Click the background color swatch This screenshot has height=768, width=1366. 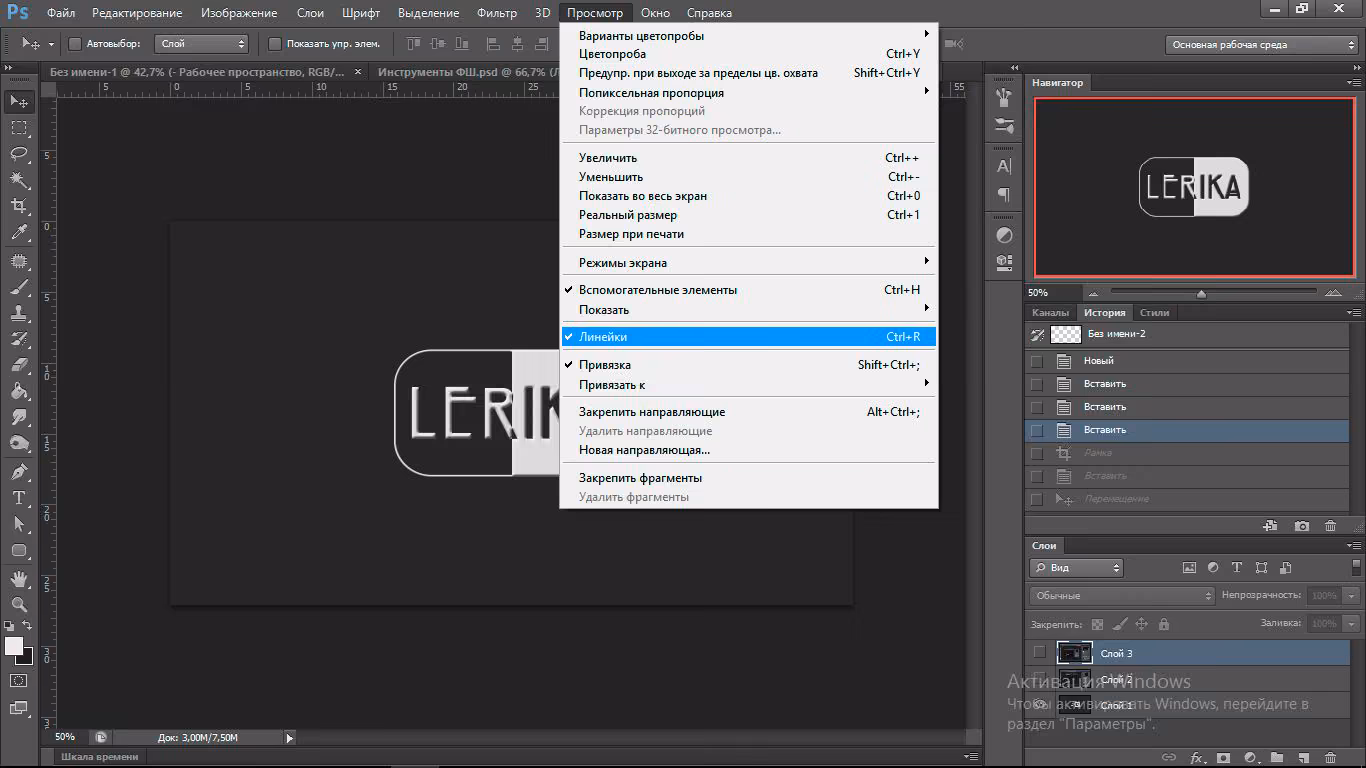click(26, 657)
